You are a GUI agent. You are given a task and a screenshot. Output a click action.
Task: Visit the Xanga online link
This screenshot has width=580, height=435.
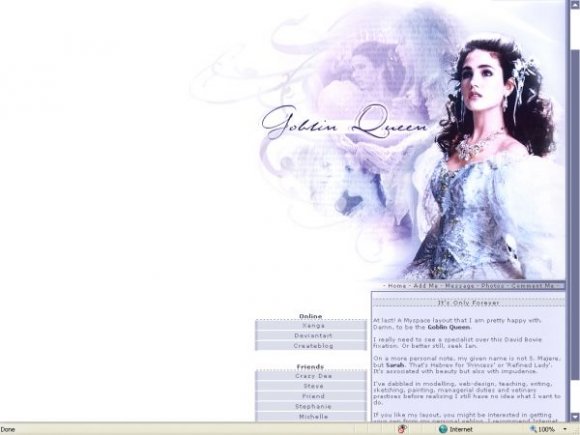[311, 326]
